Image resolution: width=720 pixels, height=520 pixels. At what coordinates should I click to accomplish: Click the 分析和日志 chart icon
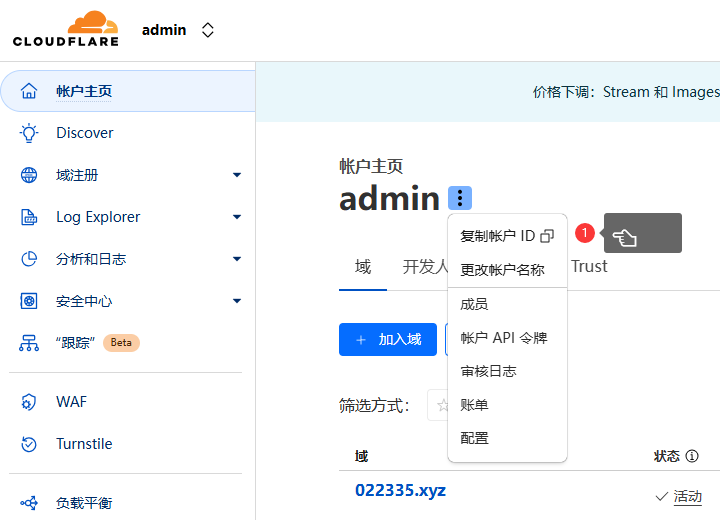point(29,259)
